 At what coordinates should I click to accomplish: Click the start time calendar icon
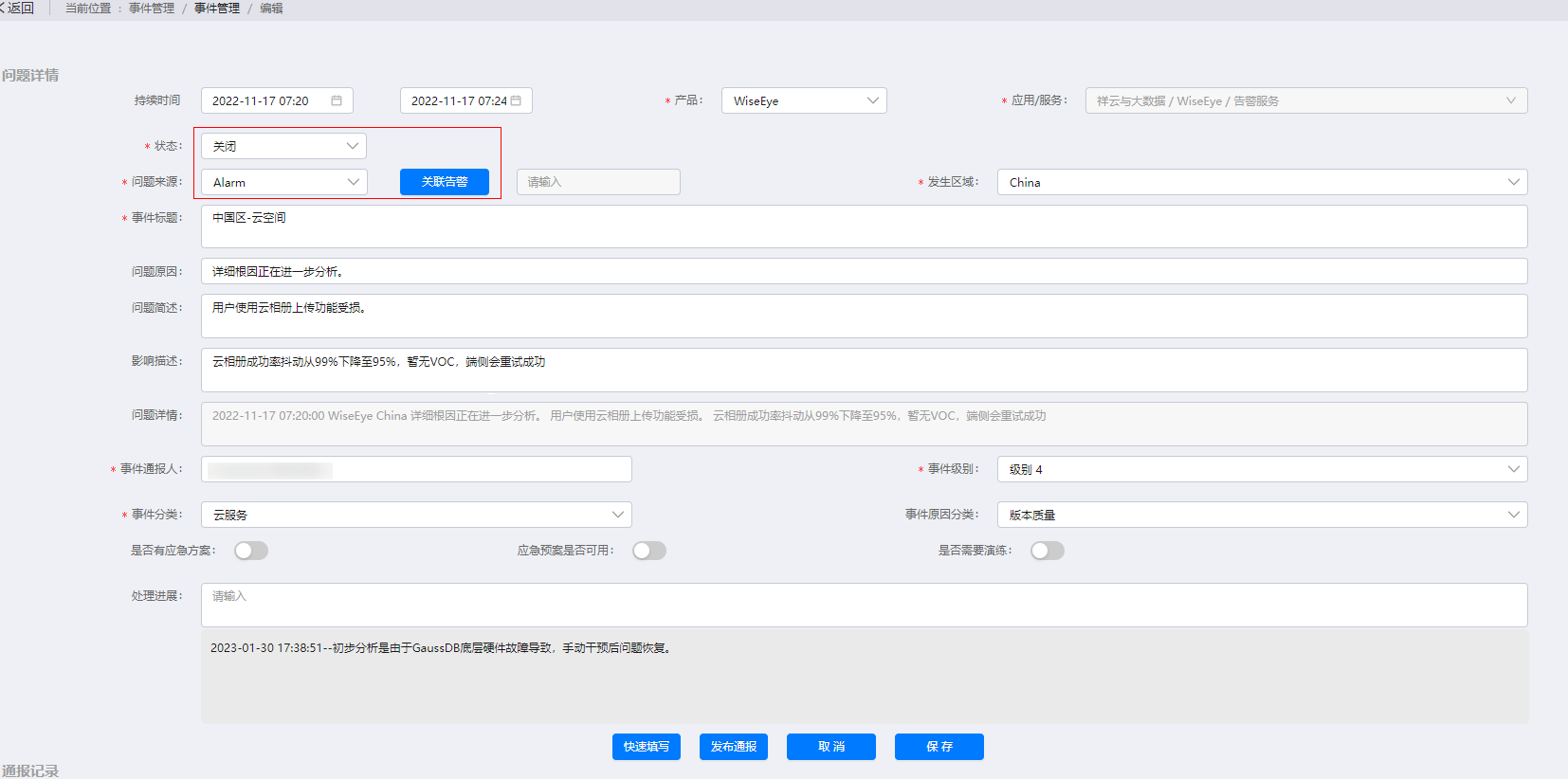[337, 100]
